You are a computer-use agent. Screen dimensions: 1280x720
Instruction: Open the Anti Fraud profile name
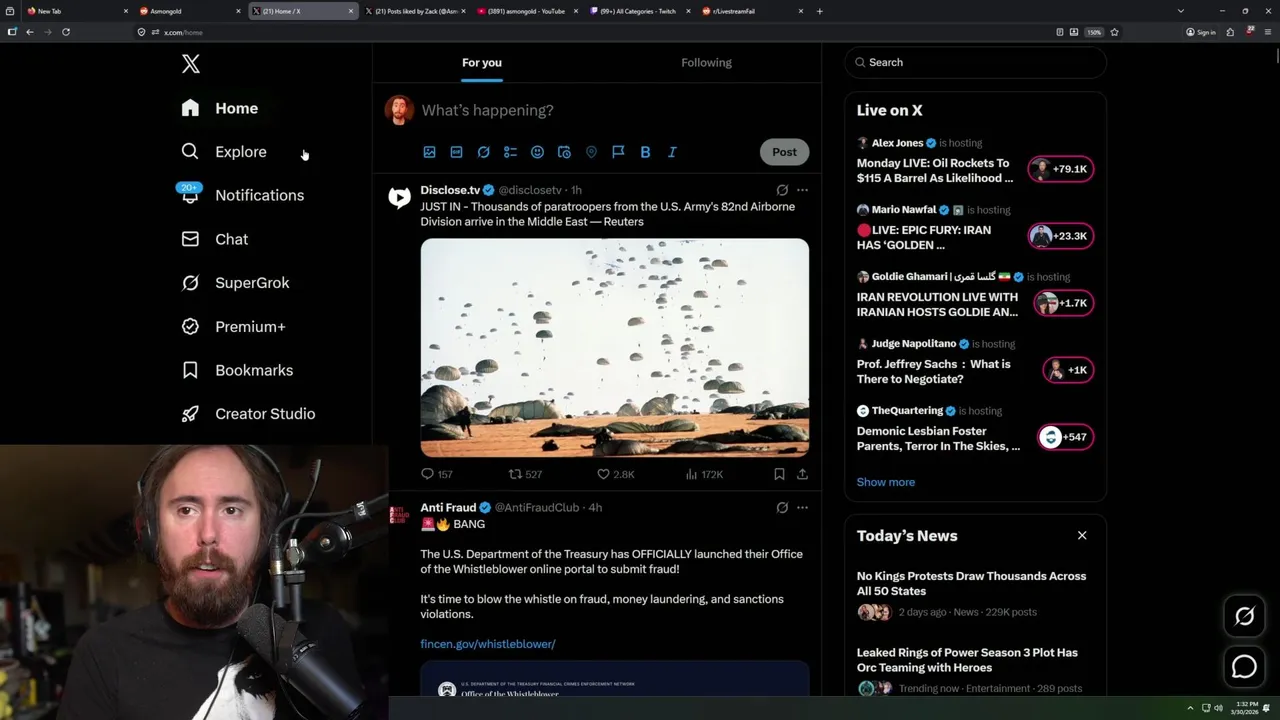(448, 508)
